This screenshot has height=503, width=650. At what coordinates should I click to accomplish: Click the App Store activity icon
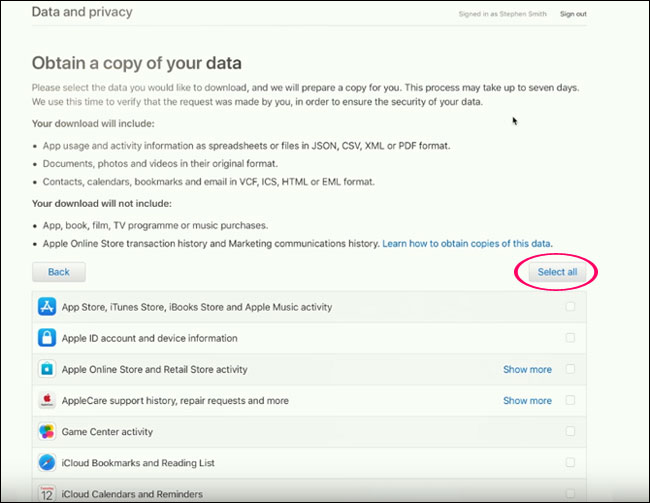[46, 307]
